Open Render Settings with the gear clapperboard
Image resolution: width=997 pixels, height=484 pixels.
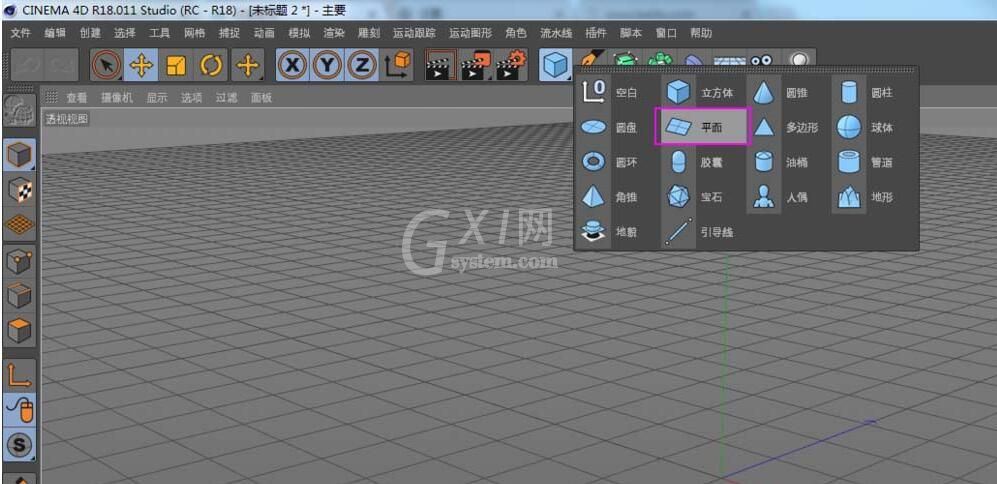pyautogui.click(x=511, y=65)
